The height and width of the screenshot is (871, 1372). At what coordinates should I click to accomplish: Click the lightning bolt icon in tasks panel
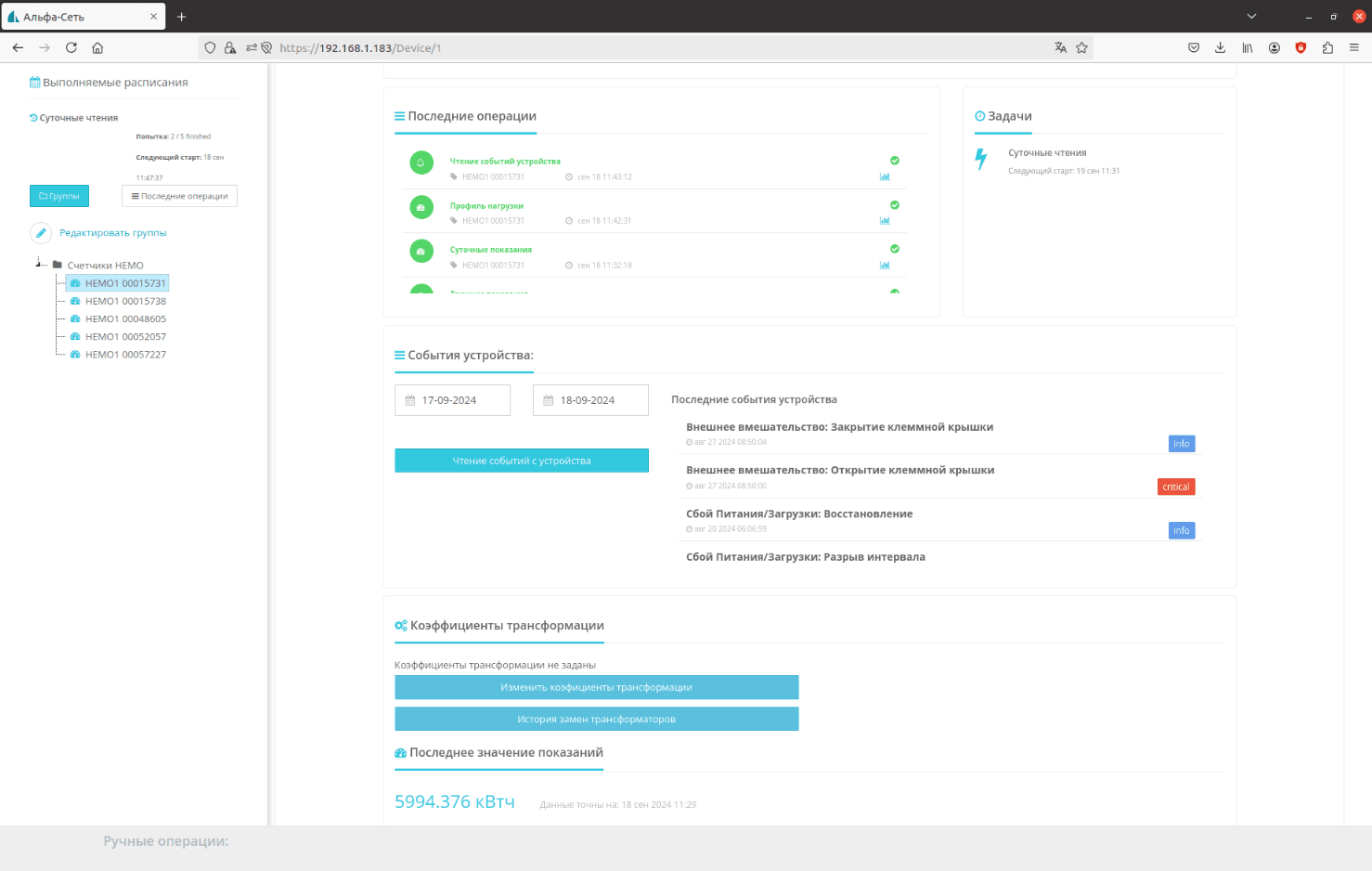click(x=981, y=159)
